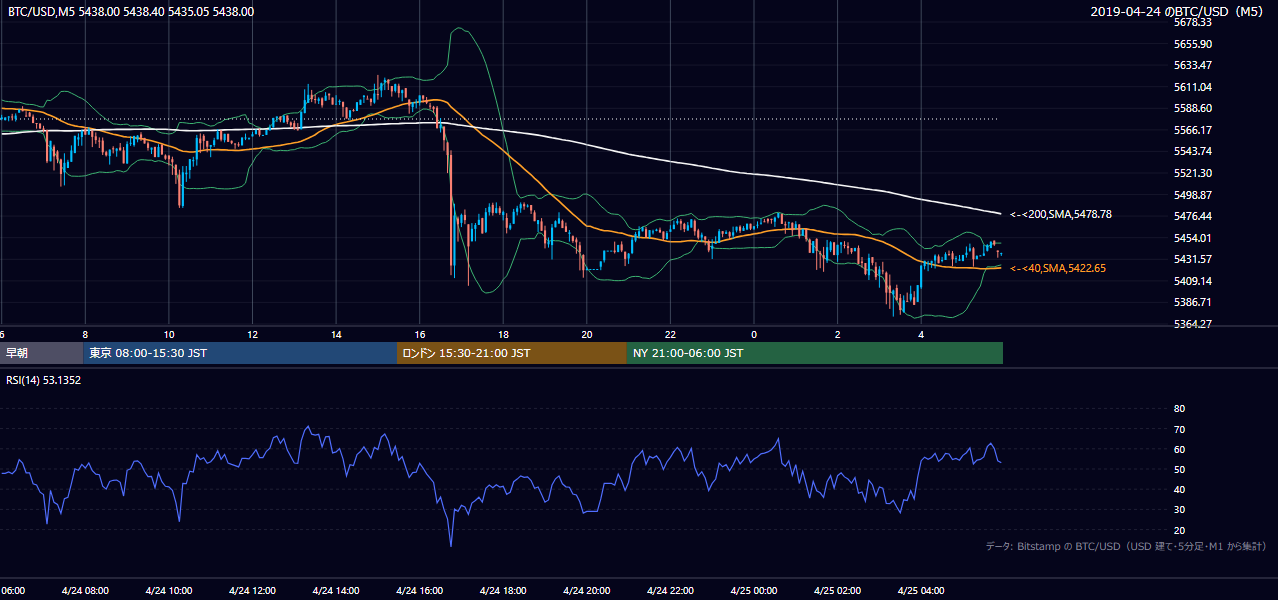
Task: Click the 5454.01 price axis label
Action: coord(1193,238)
